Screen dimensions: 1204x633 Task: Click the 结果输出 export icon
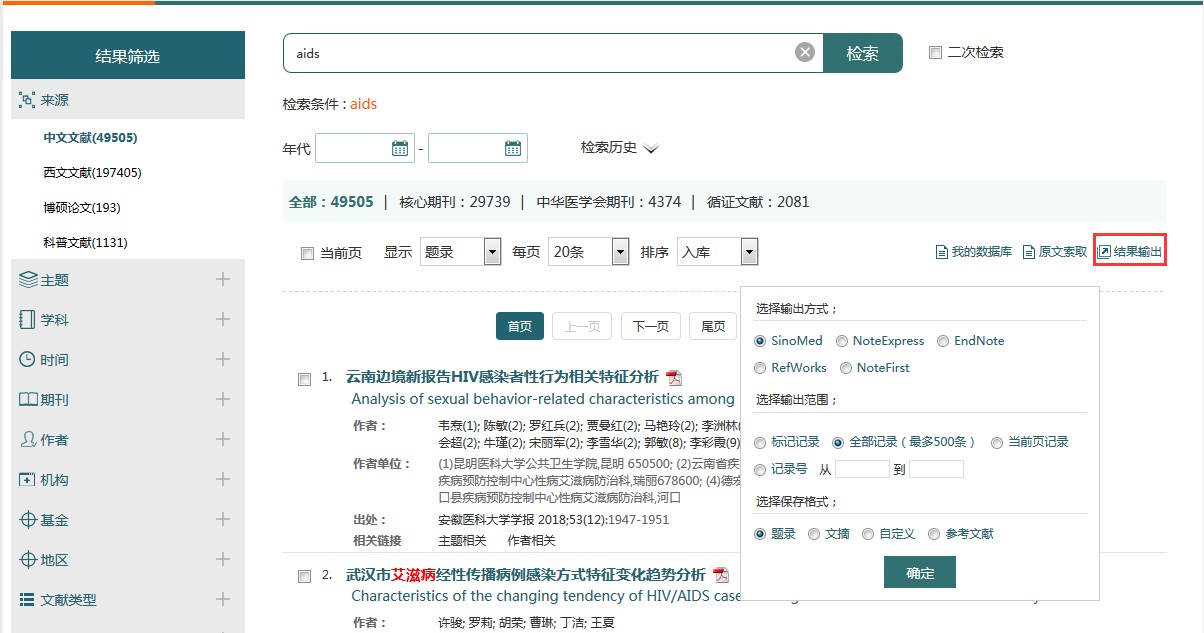coord(1104,252)
